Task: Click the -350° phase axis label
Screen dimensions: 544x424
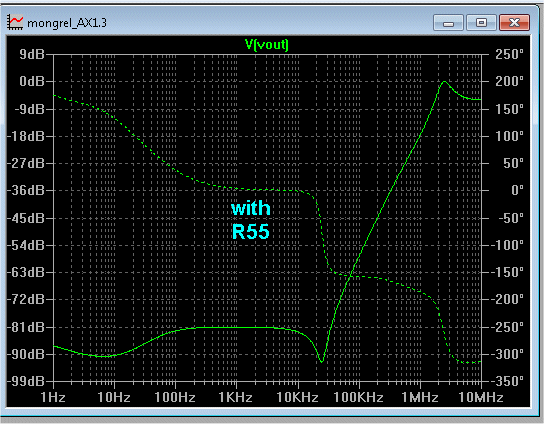Action: (507, 381)
